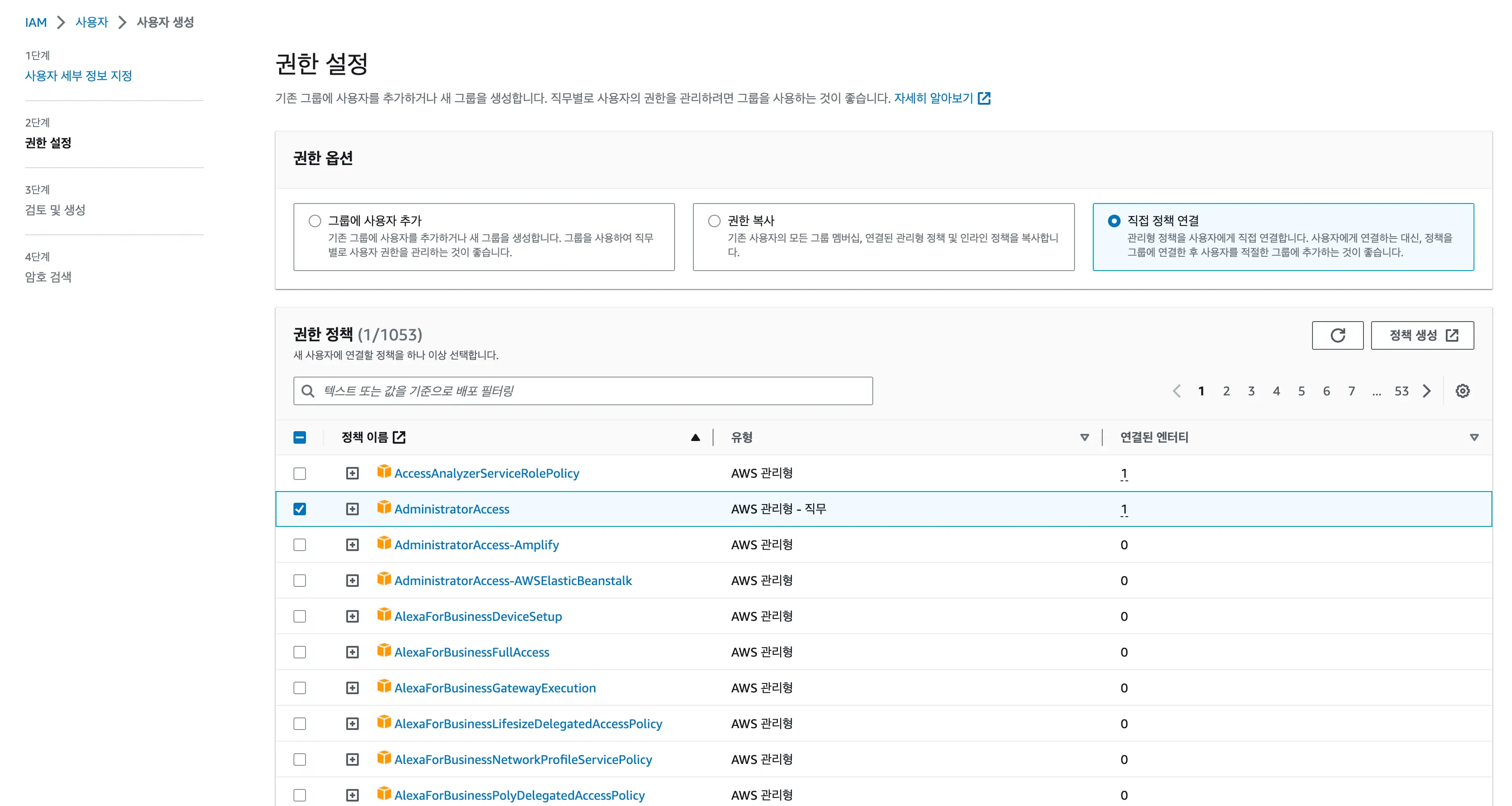This screenshot has height=806, width=1512.
Task: Go to step 1 사용자 세부 정보 지정
Action: click(78, 76)
